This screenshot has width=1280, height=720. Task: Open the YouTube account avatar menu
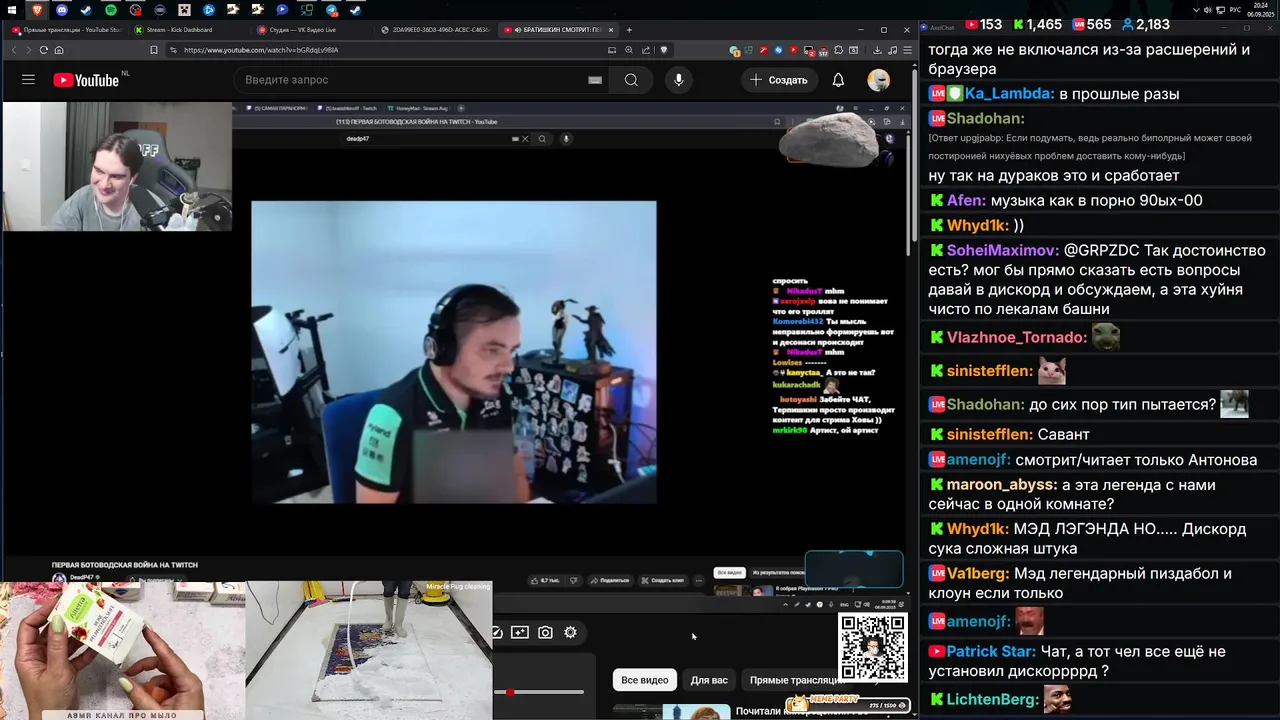tap(879, 80)
